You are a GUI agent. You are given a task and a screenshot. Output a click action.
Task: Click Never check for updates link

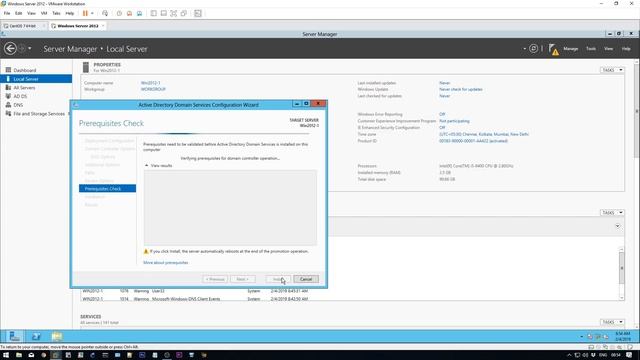pos(461,89)
